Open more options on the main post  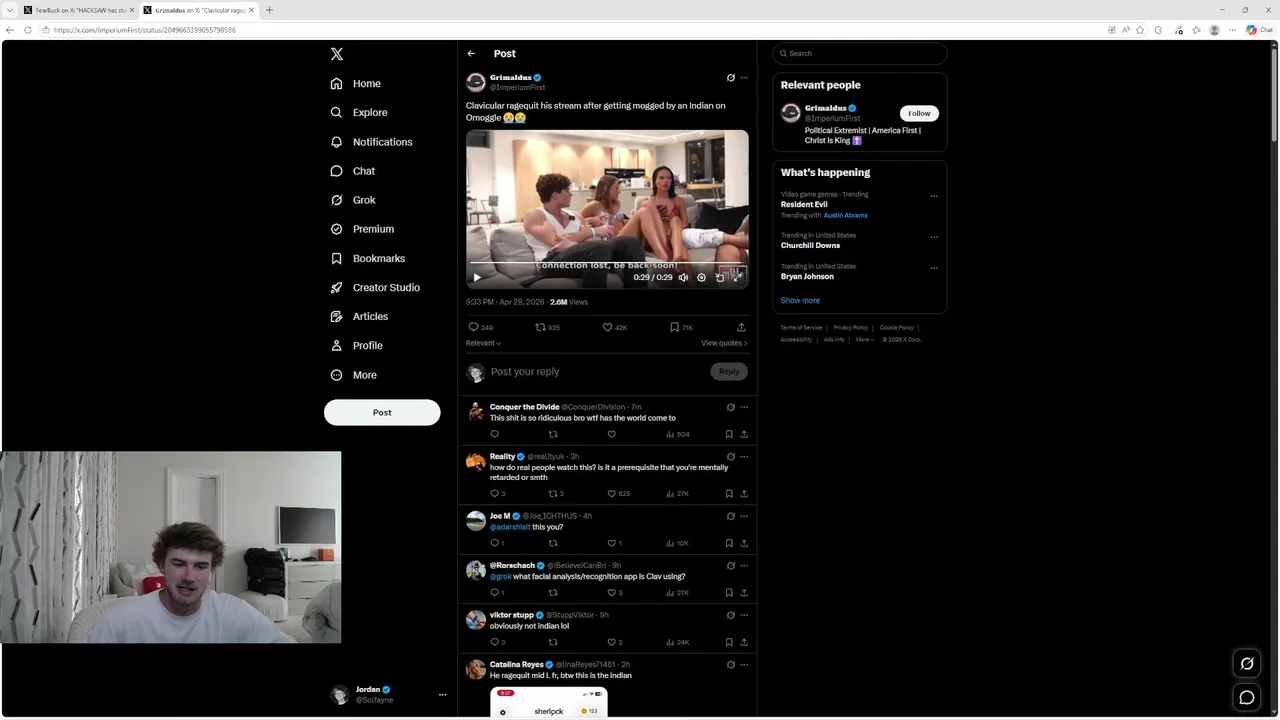coord(743,78)
